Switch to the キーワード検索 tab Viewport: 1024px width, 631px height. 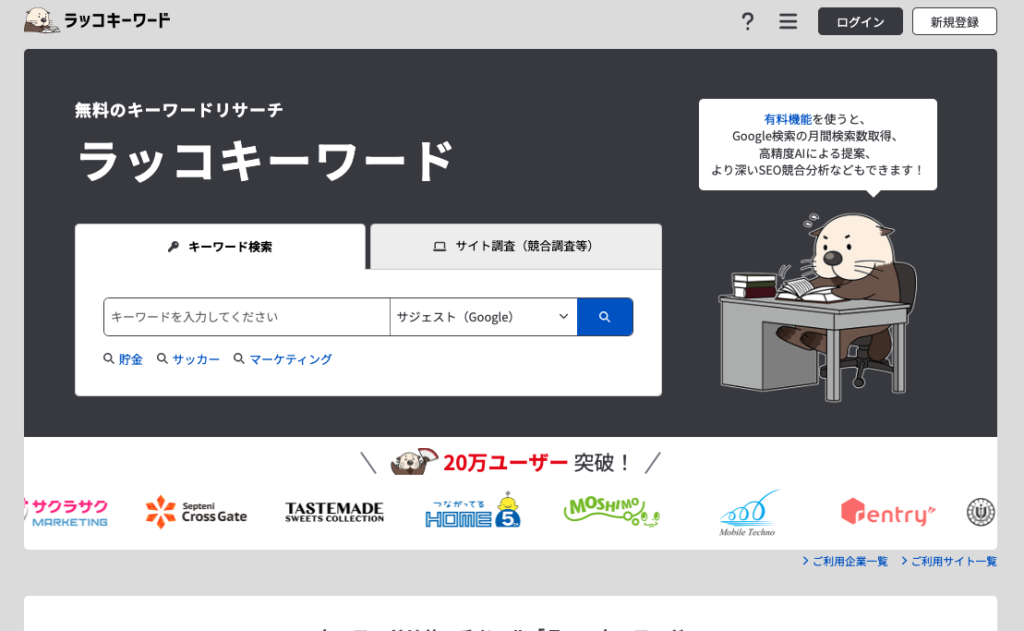click(x=220, y=246)
